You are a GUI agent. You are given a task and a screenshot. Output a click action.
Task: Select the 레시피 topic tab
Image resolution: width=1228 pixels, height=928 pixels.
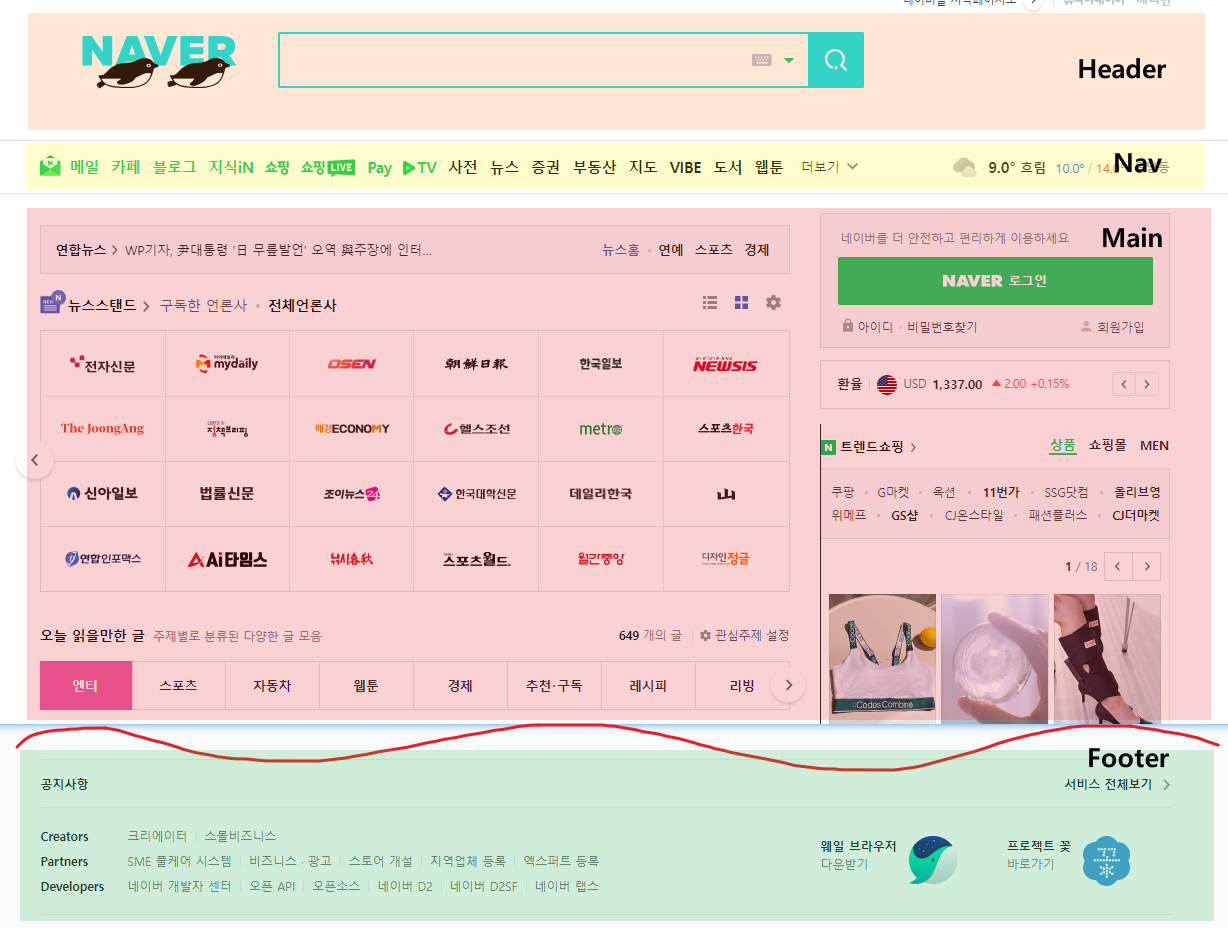click(648, 686)
